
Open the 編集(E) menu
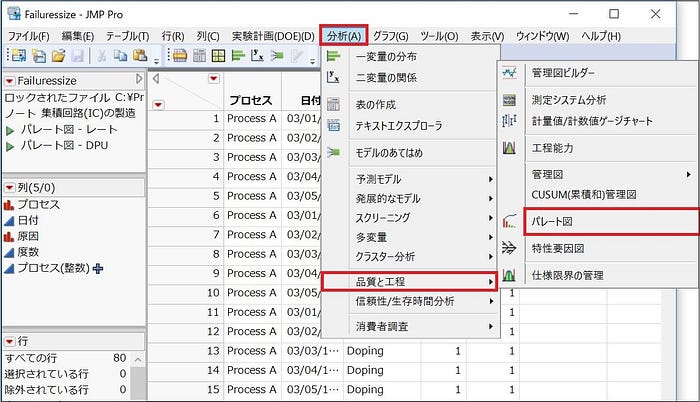pyautogui.click(x=78, y=36)
